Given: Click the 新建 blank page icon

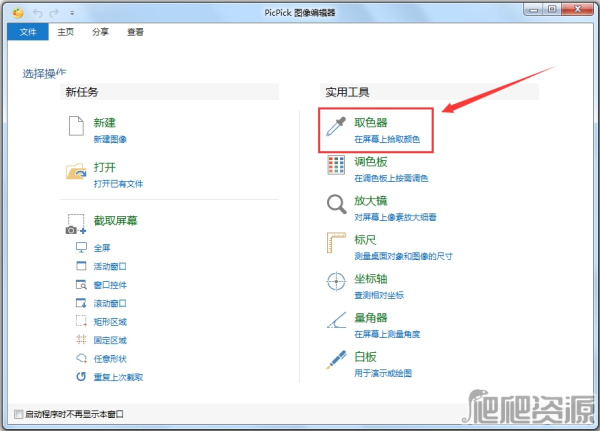Looking at the screenshot, I should 76,126.
